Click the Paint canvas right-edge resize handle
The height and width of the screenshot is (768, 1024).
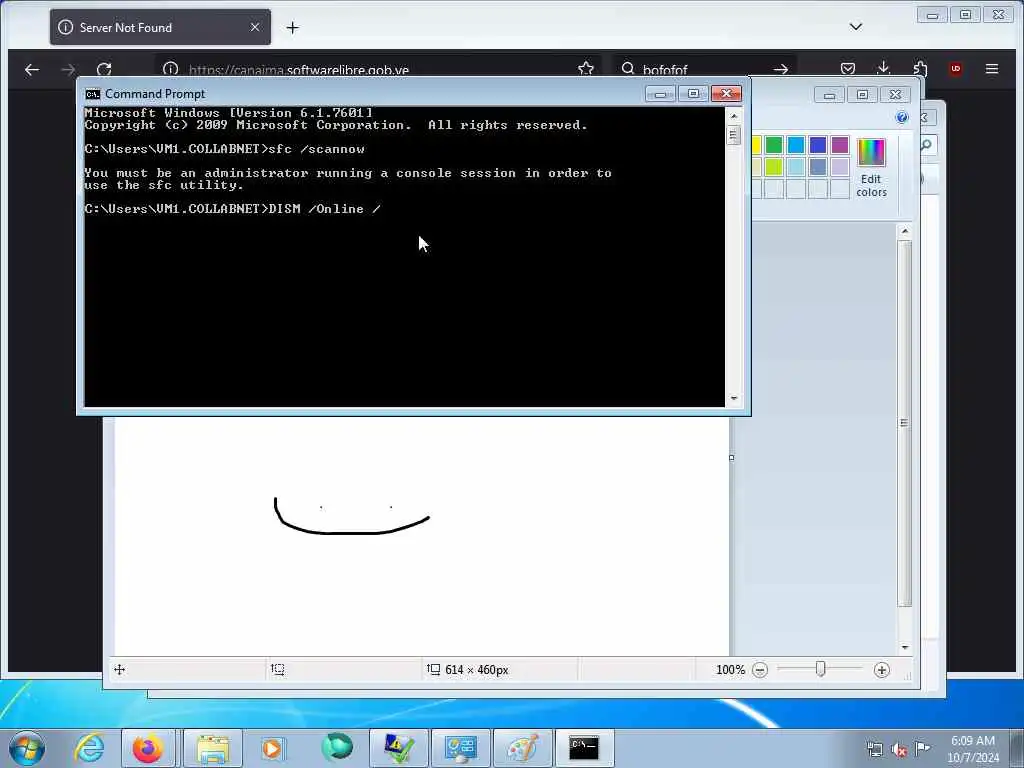tap(731, 458)
